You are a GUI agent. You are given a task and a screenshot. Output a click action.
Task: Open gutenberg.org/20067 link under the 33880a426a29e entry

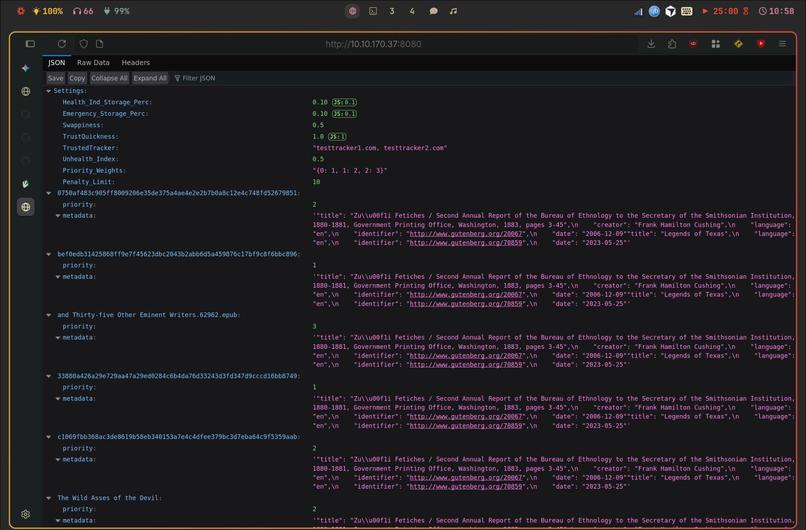[x=467, y=417]
